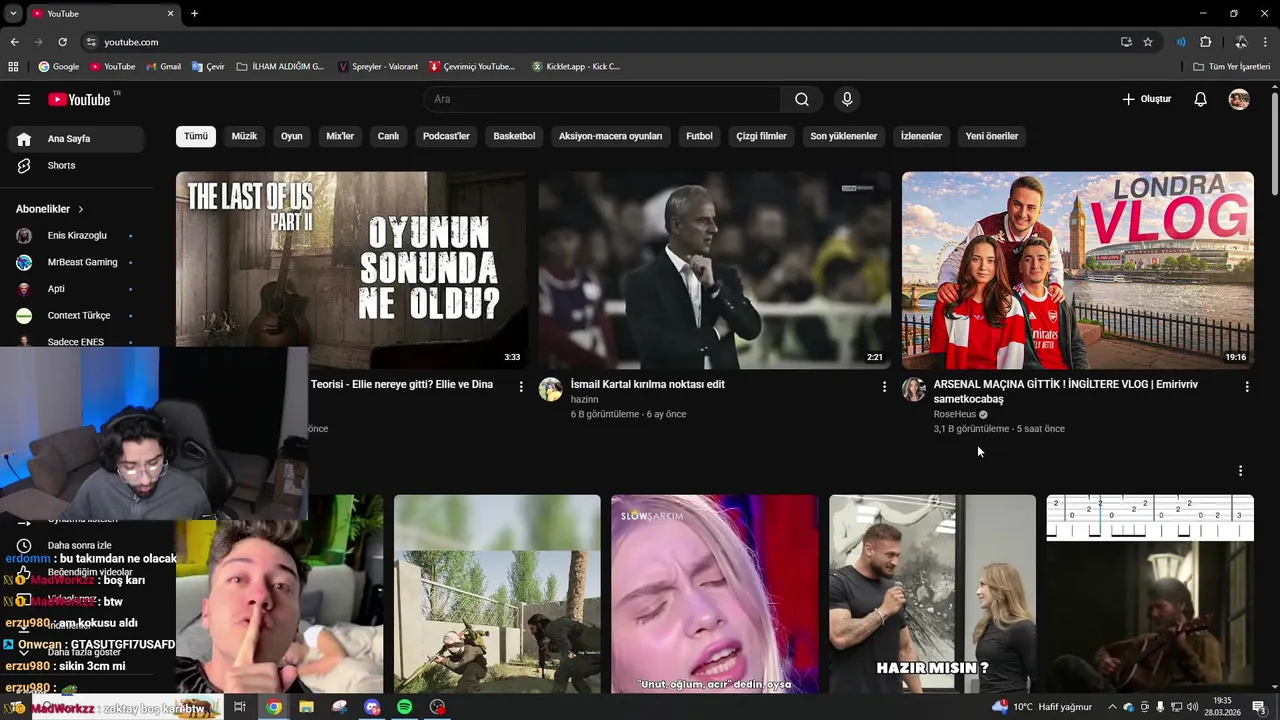Start voice search with microphone icon
The image size is (1280, 720).
(847, 99)
